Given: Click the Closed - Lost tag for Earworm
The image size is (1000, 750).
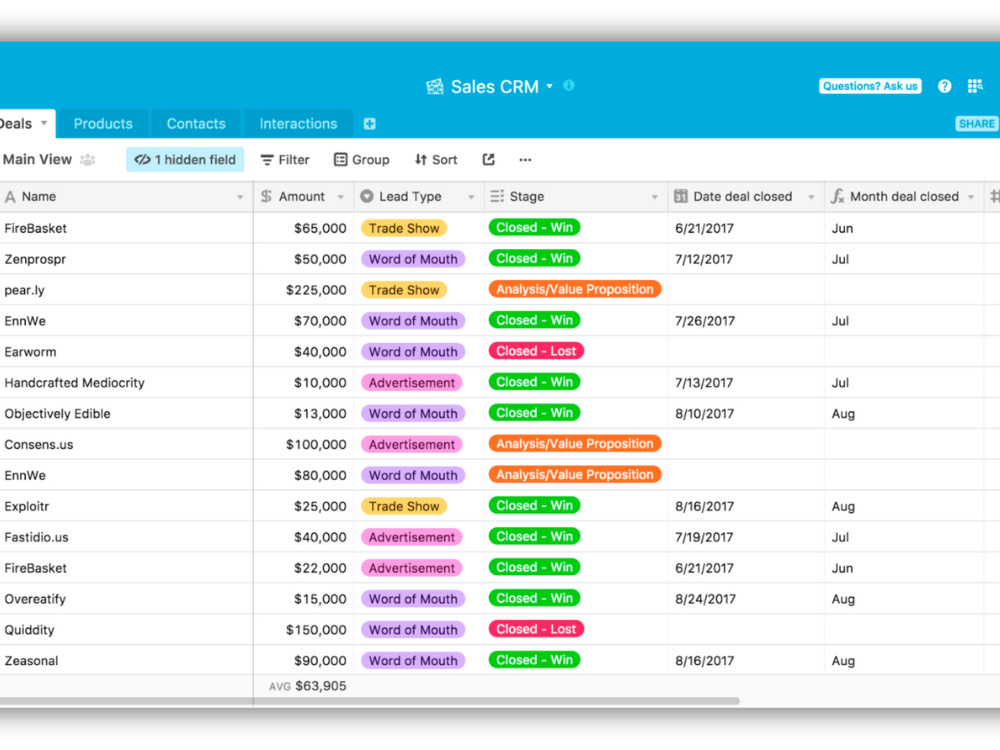Looking at the screenshot, I should click(536, 351).
